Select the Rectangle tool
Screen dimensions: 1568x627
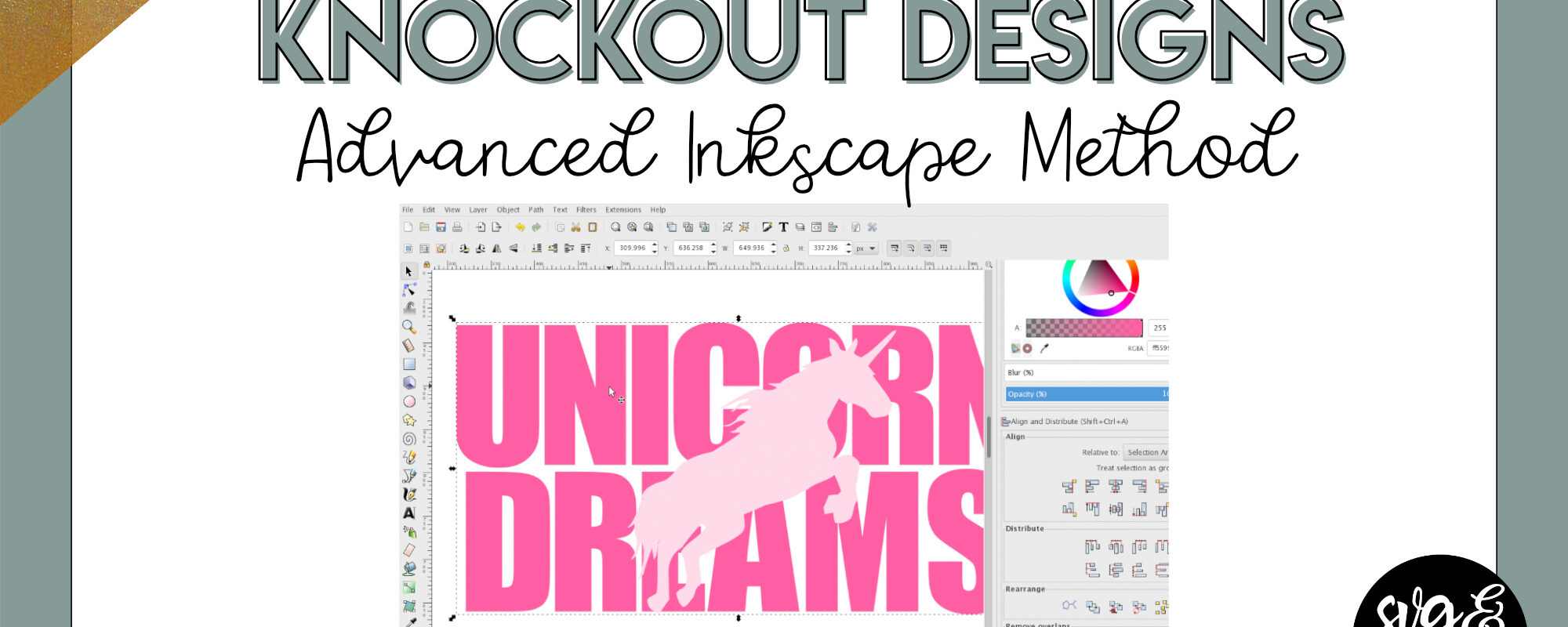pyautogui.click(x=408, y=364)
